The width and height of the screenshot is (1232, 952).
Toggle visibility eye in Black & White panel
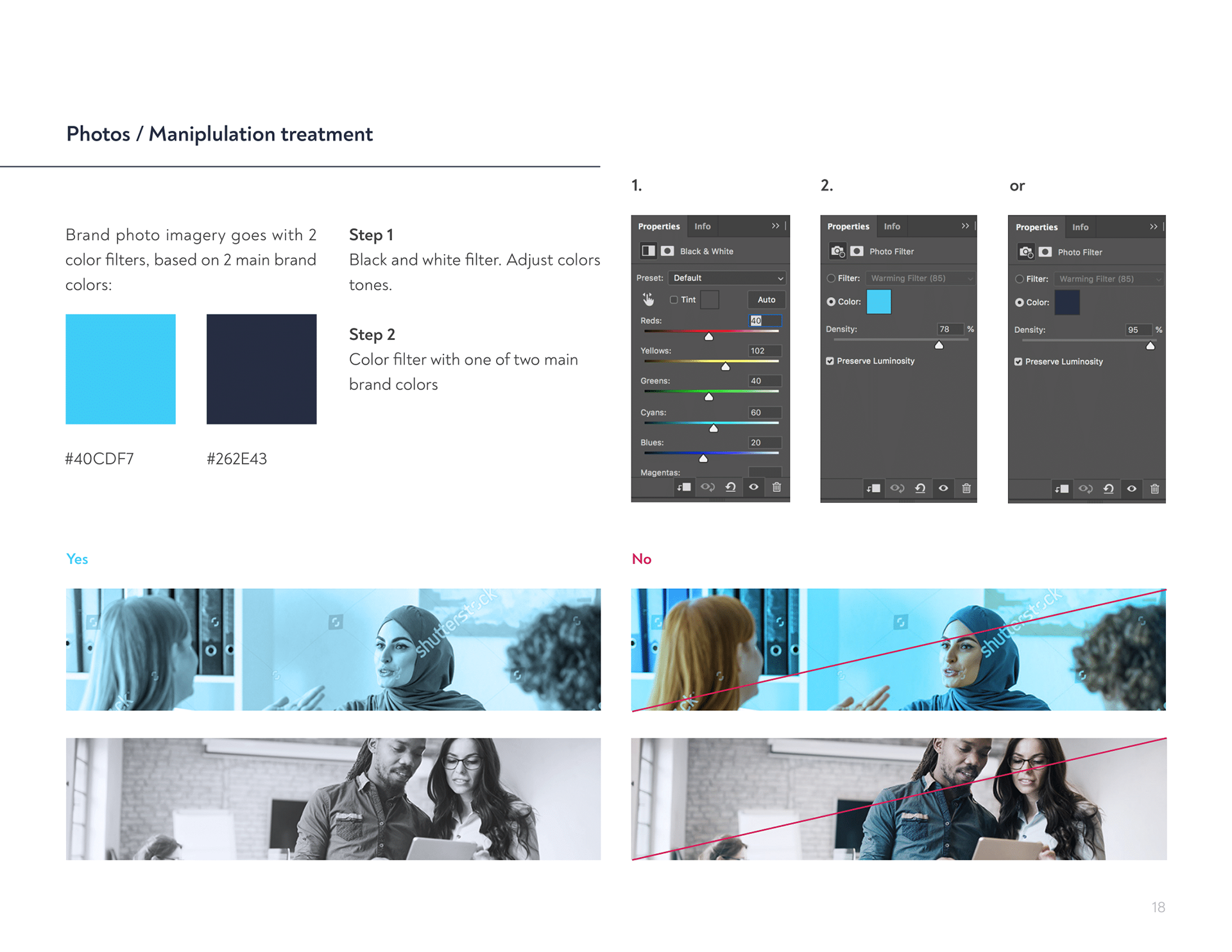(x=754, y=488)
